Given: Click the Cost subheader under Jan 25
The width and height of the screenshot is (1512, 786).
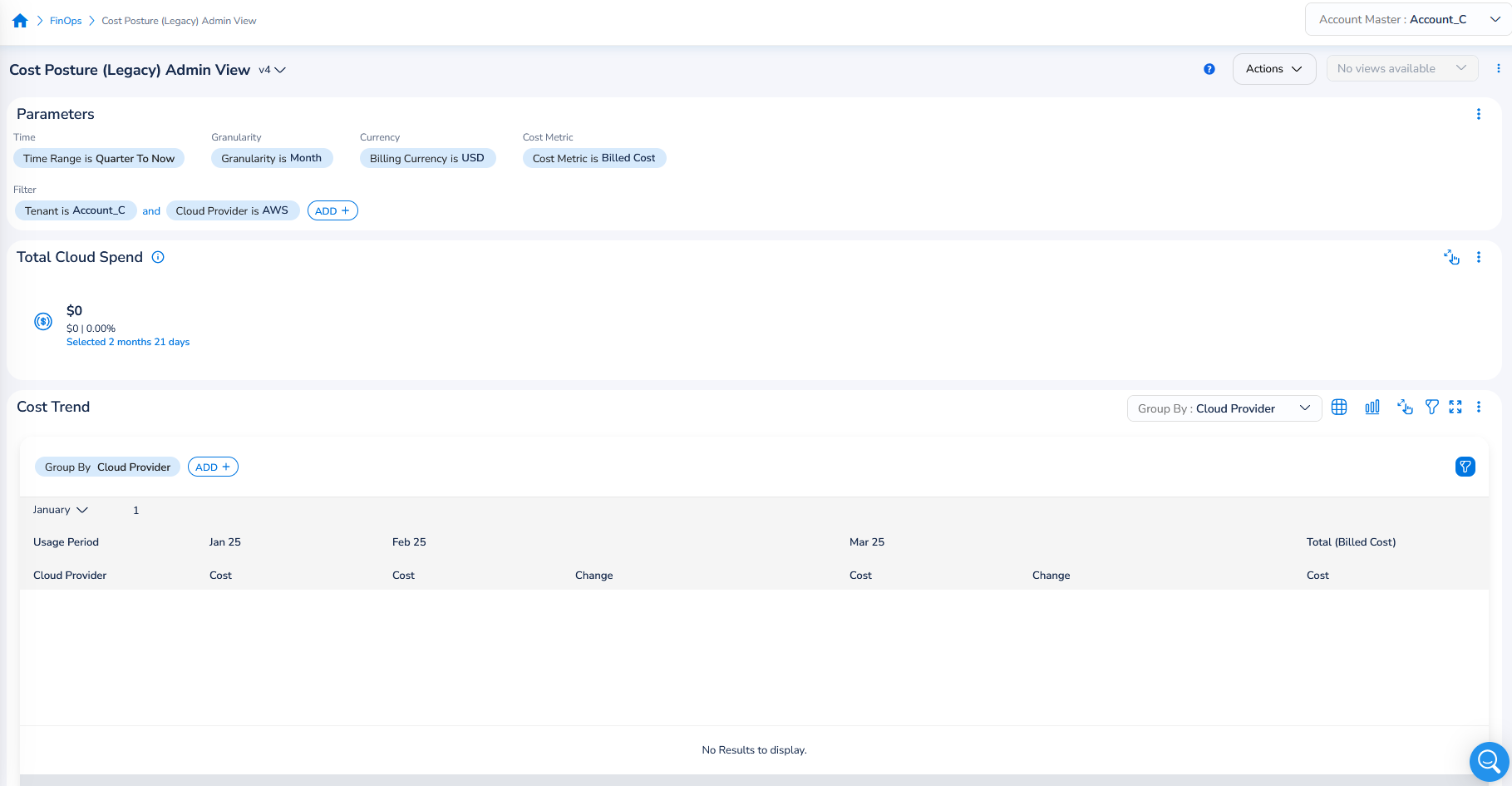Looking at the screenshot, I should coord(220,576).
